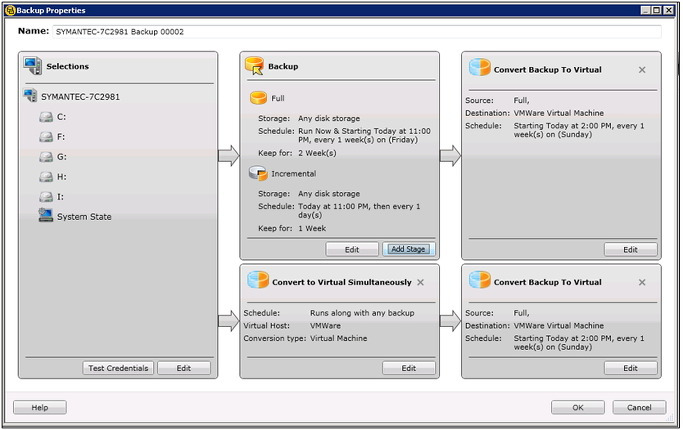
Task: Click the "Incremental" backup label text
Action: point(294,173)
